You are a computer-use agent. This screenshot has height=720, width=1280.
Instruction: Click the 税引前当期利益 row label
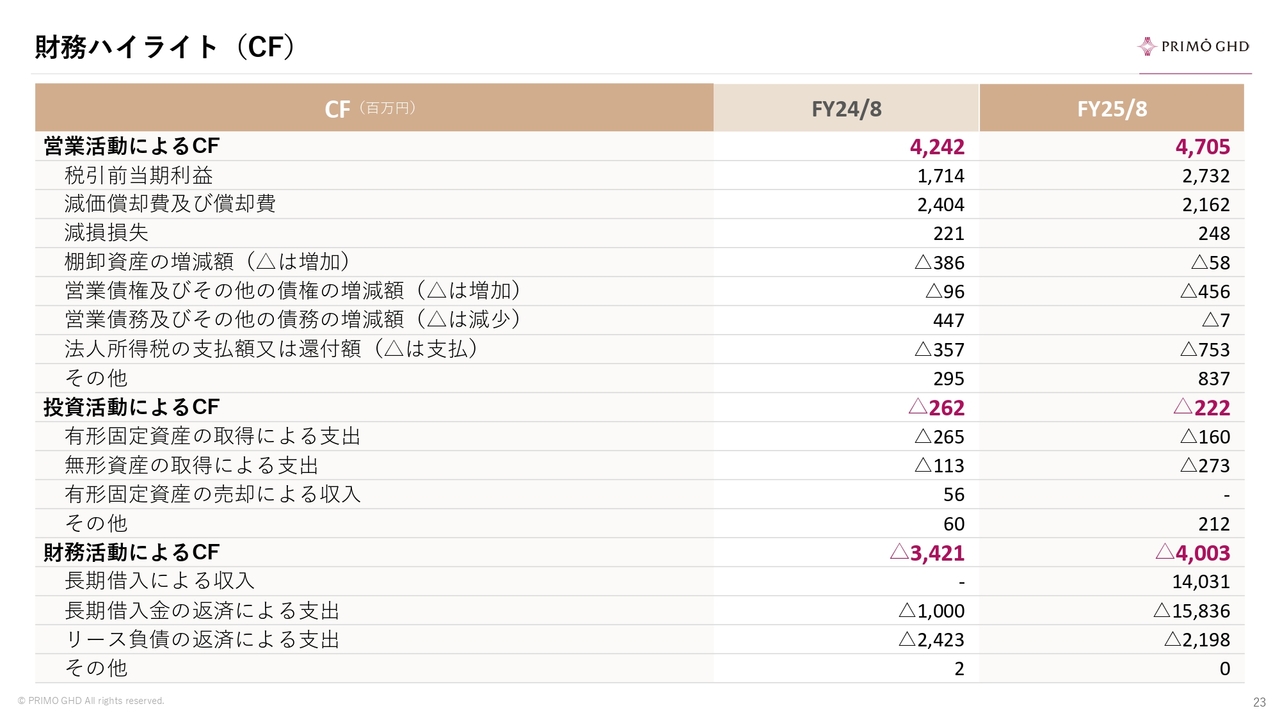click(x=139, y=176)
